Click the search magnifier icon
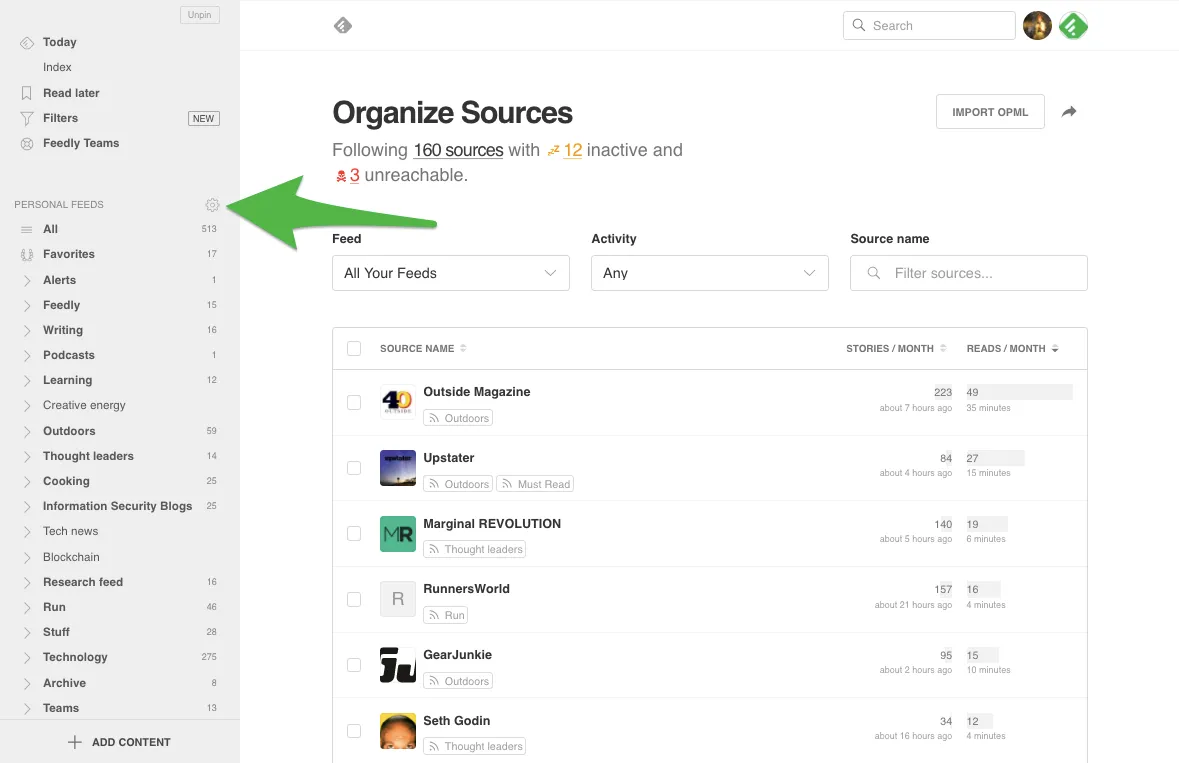 [x=859, y=25]
